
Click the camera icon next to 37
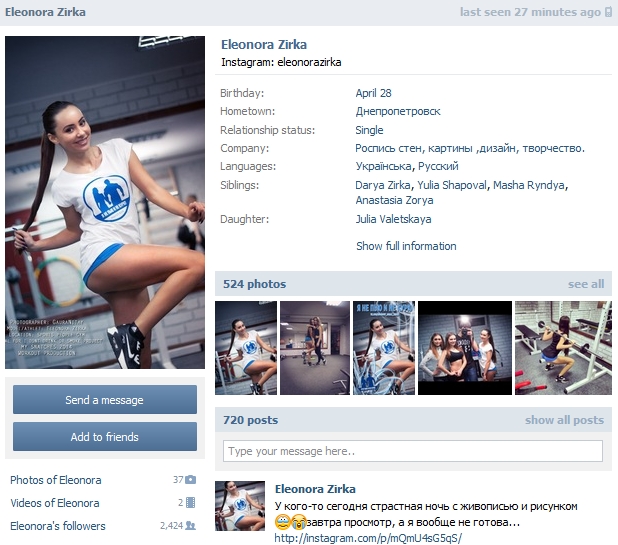point(191,480)
